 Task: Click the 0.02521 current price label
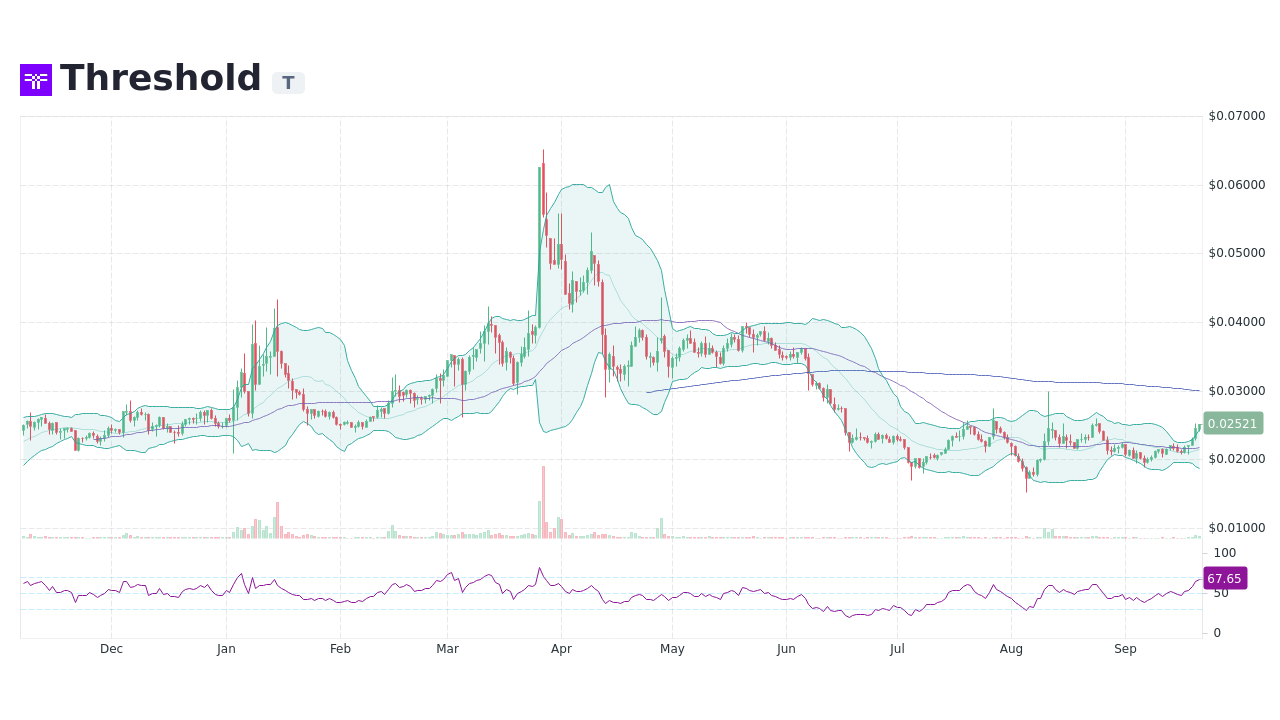pos(1233,423)
